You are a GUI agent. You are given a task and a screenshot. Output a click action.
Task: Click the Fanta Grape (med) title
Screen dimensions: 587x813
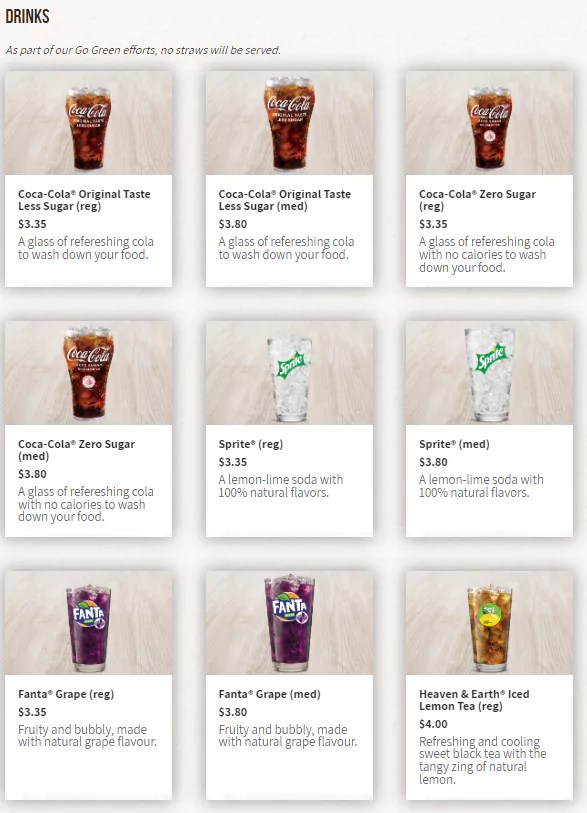(269, 694)
